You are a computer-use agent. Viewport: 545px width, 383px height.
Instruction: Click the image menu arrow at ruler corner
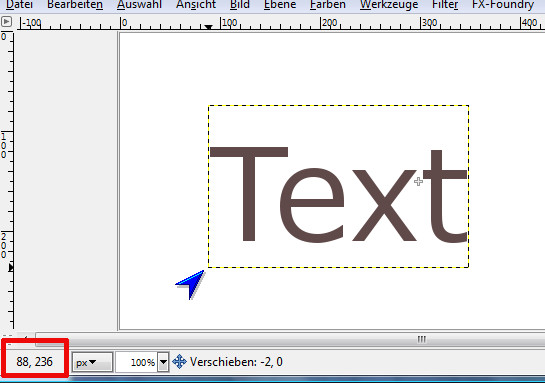6,22
